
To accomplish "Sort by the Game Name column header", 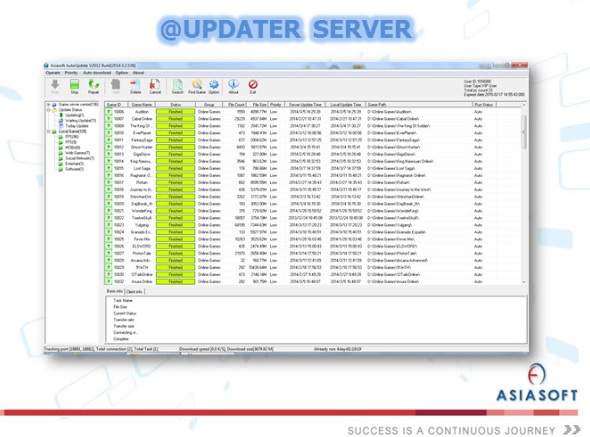I will 142,105.
